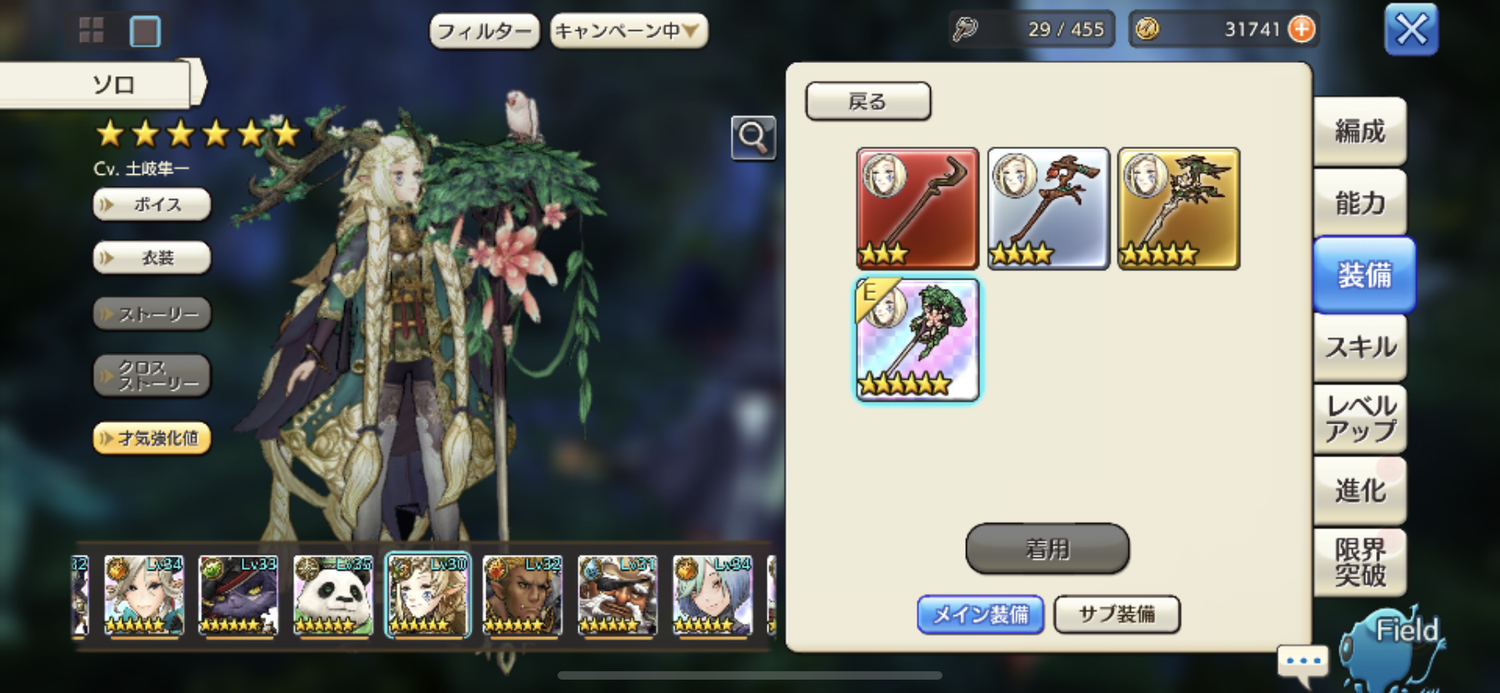
Task: Click the magnifying glass zoom icon
Action: coord(753,138)
